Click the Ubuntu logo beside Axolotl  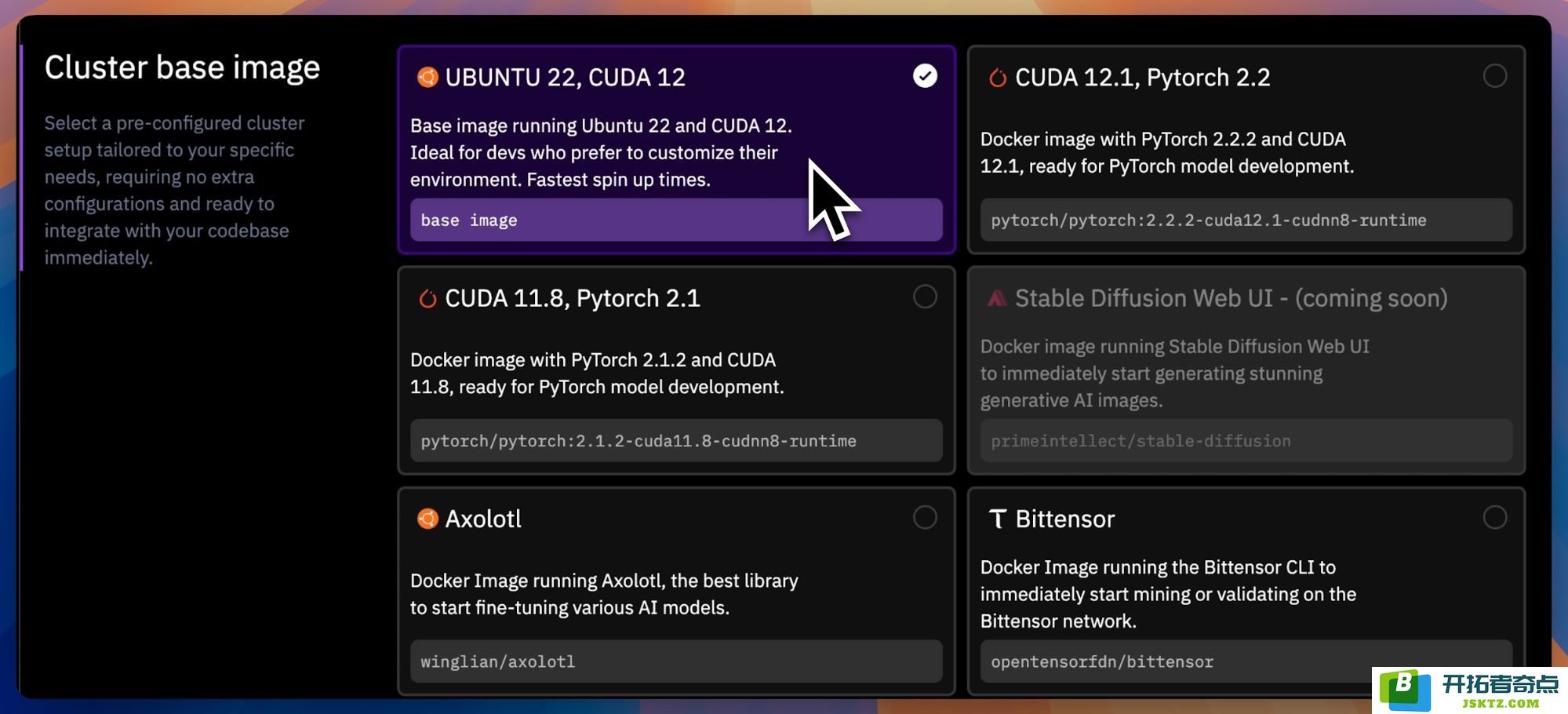(x=427, y=519)
